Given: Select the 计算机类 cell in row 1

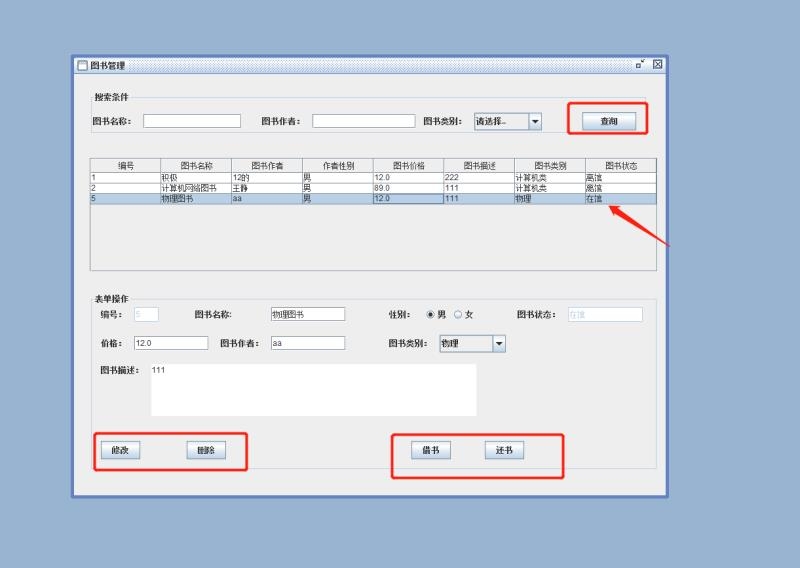Looking at the screenshot, I should (550, 178).
